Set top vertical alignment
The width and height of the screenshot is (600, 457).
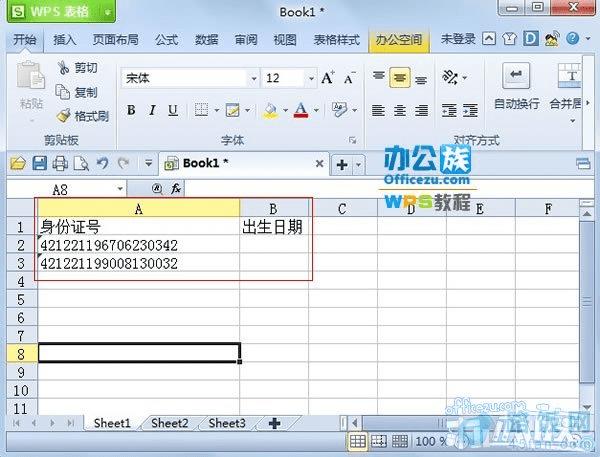tap(379, 77)
